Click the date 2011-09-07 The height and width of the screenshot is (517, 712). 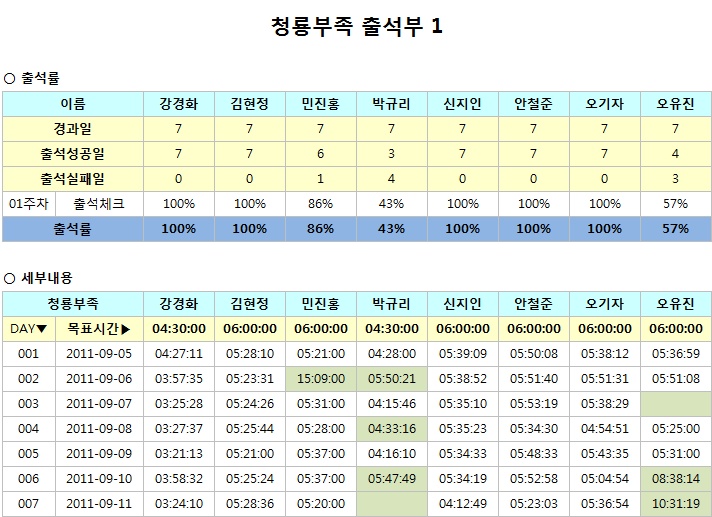(99, 404)
